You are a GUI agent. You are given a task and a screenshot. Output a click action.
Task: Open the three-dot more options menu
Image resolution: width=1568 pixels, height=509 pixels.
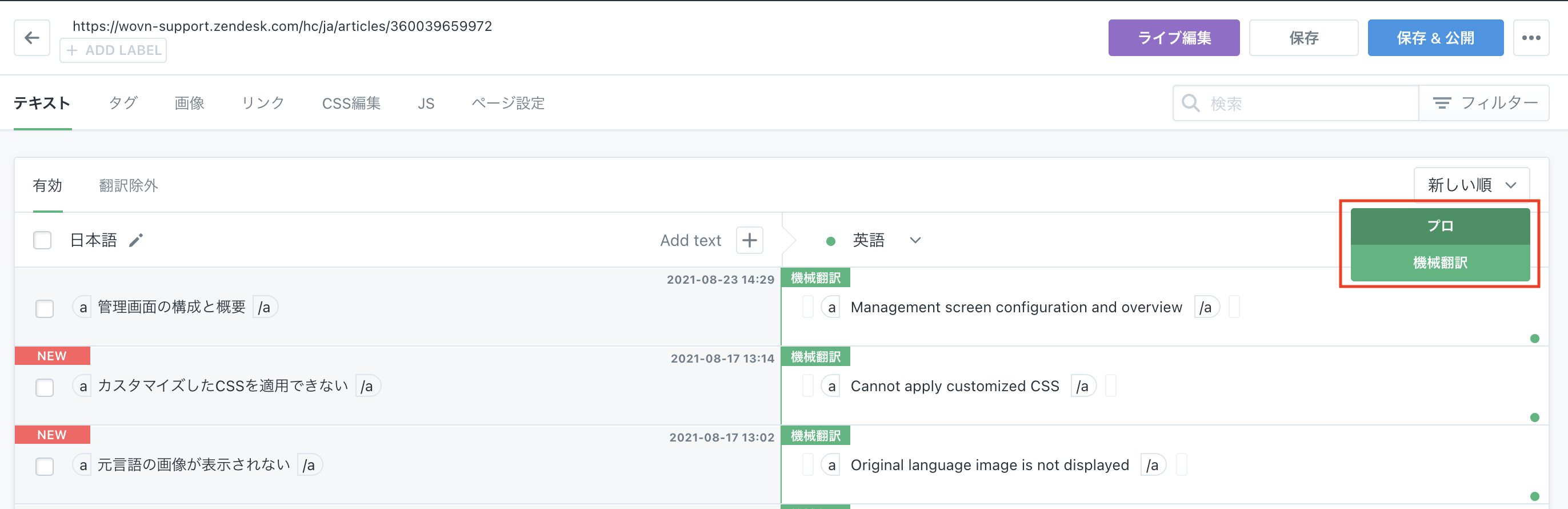pos(1531,38)
